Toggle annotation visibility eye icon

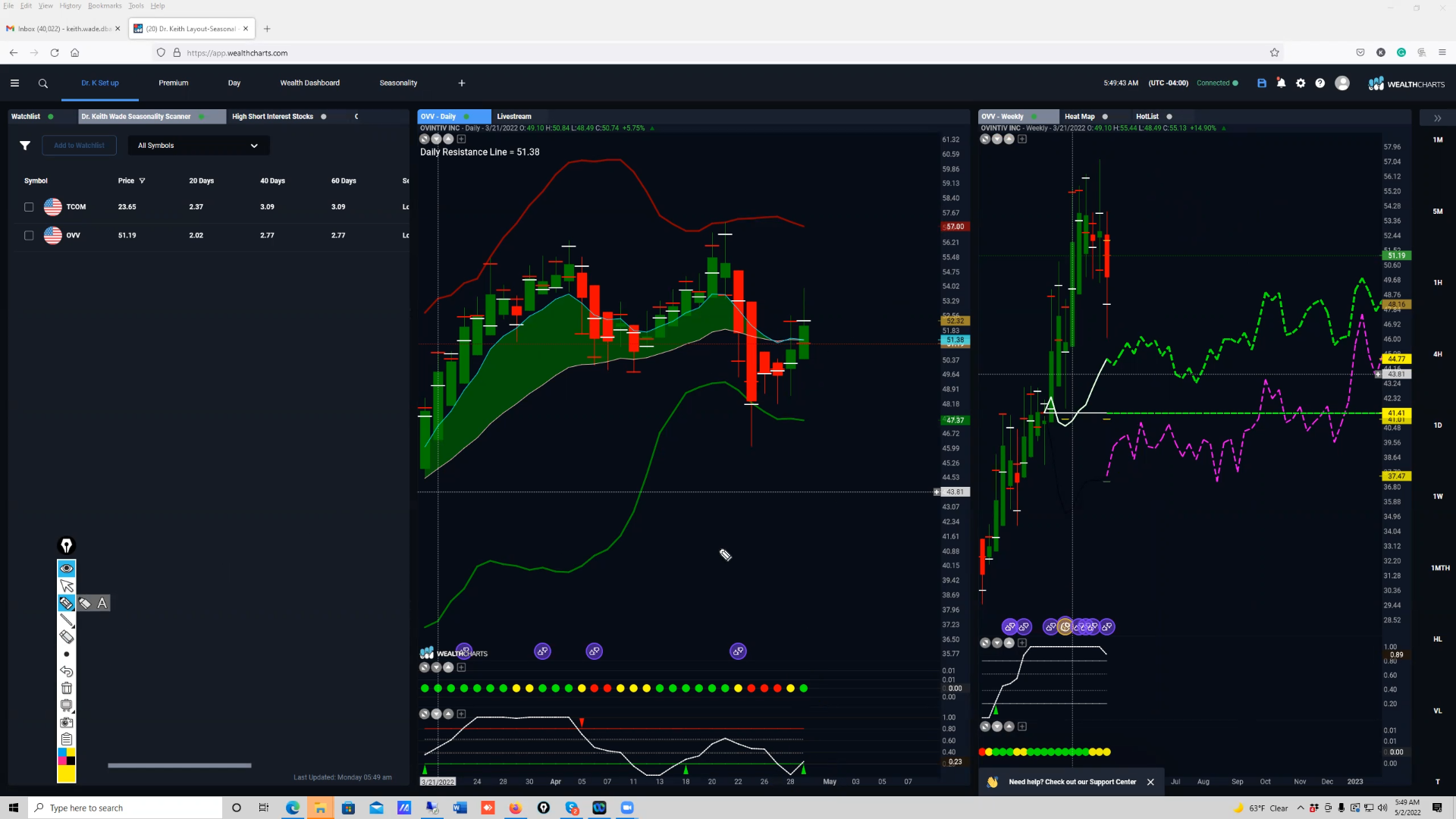click(x=67, y=569)
